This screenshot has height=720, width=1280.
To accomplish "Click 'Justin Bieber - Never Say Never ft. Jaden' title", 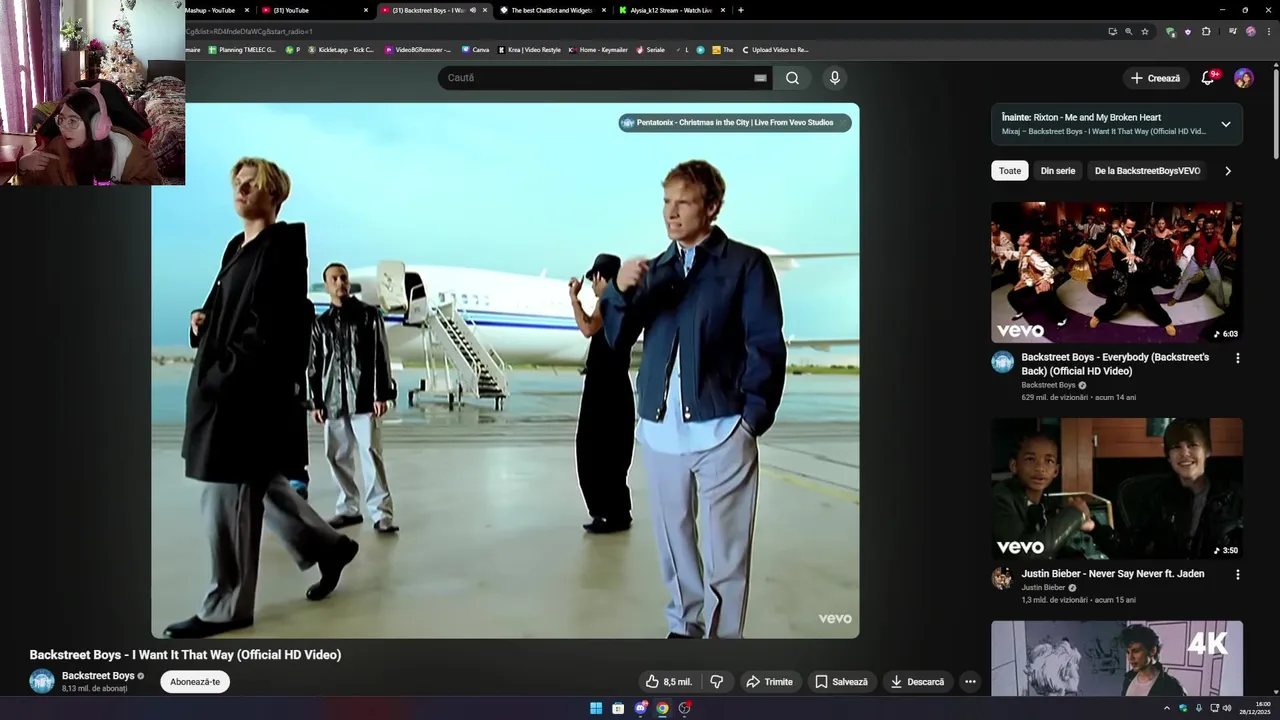I will (x=1112, y=574).
